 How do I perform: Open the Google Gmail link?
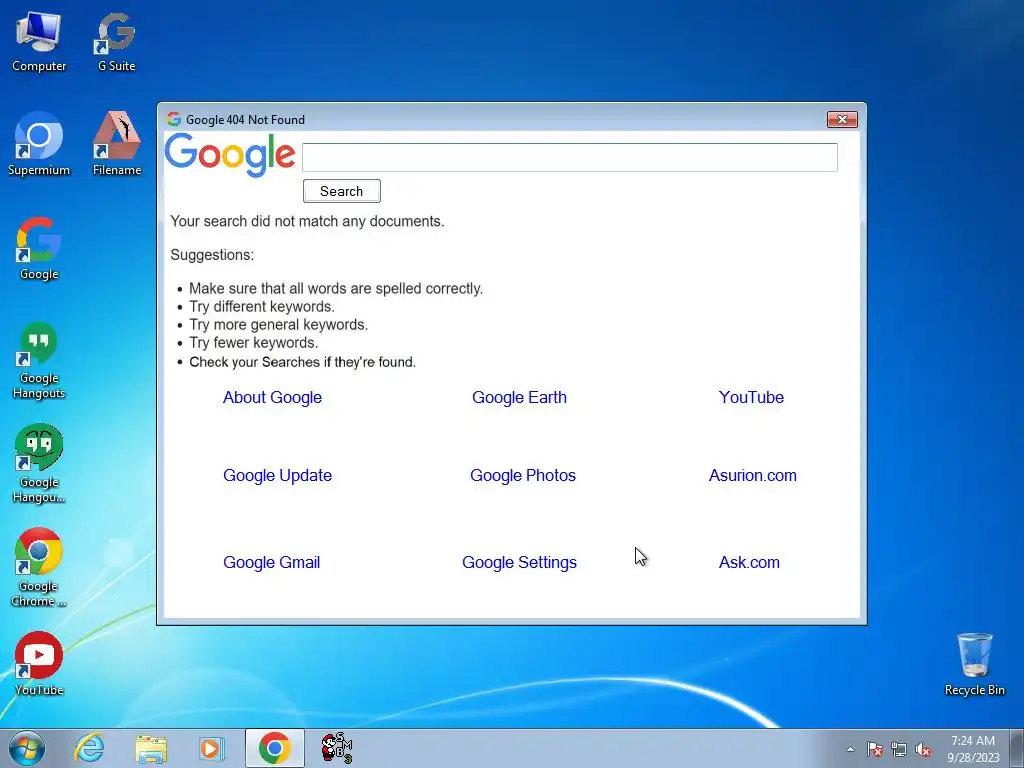272,562
